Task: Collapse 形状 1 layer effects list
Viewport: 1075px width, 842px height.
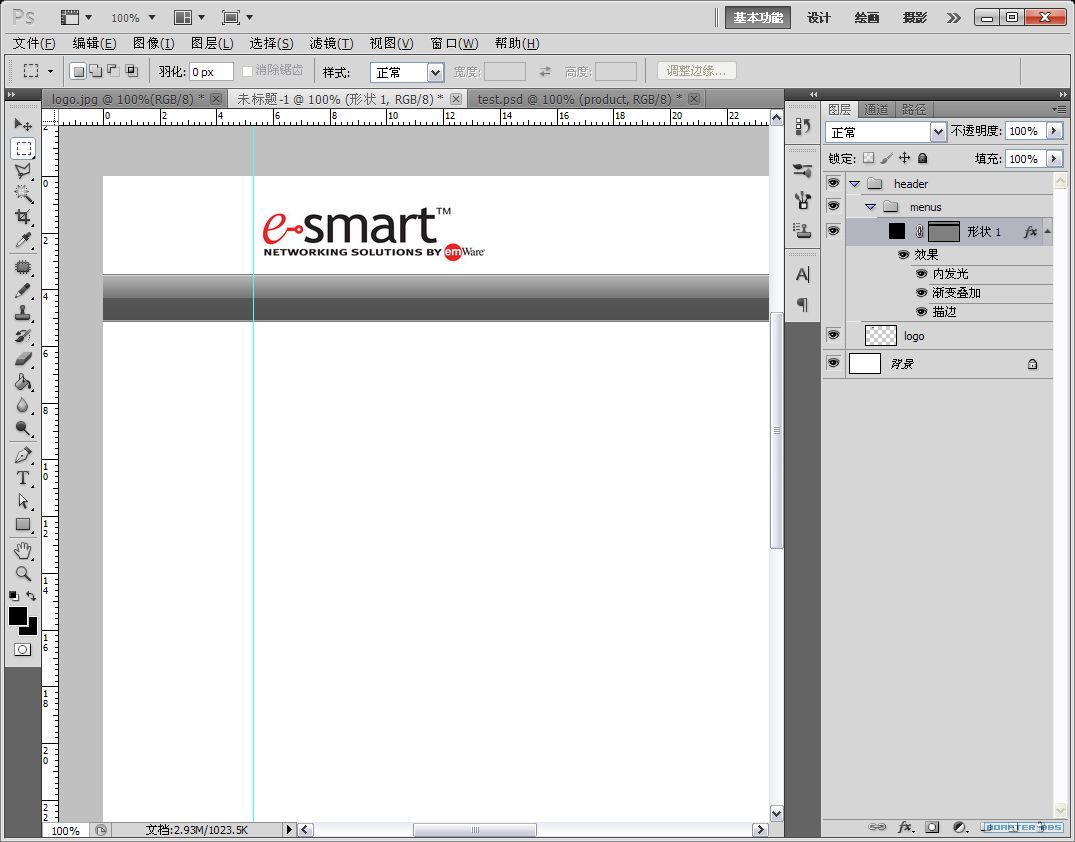Action: [1048, 232]
